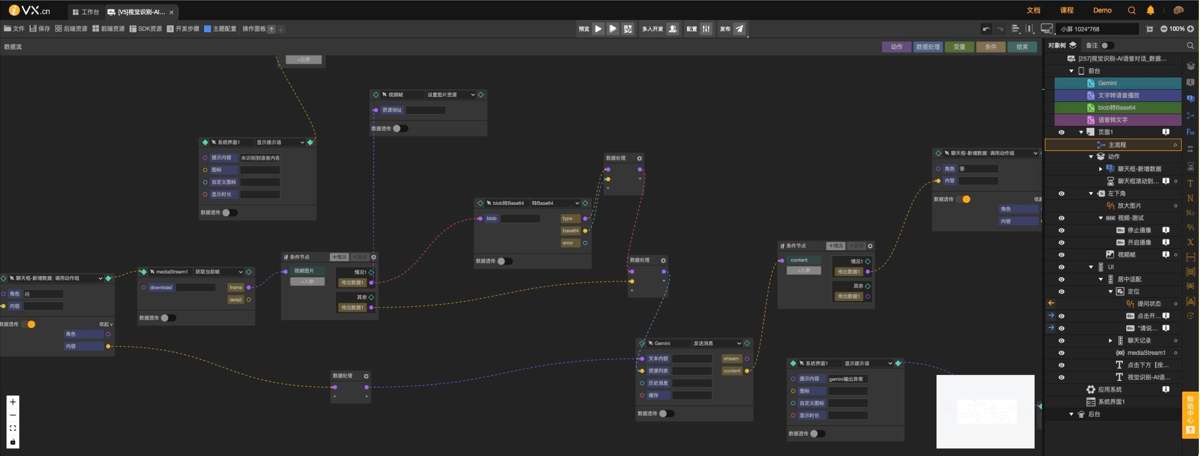Open 前端资源 in toolbar

109,29
